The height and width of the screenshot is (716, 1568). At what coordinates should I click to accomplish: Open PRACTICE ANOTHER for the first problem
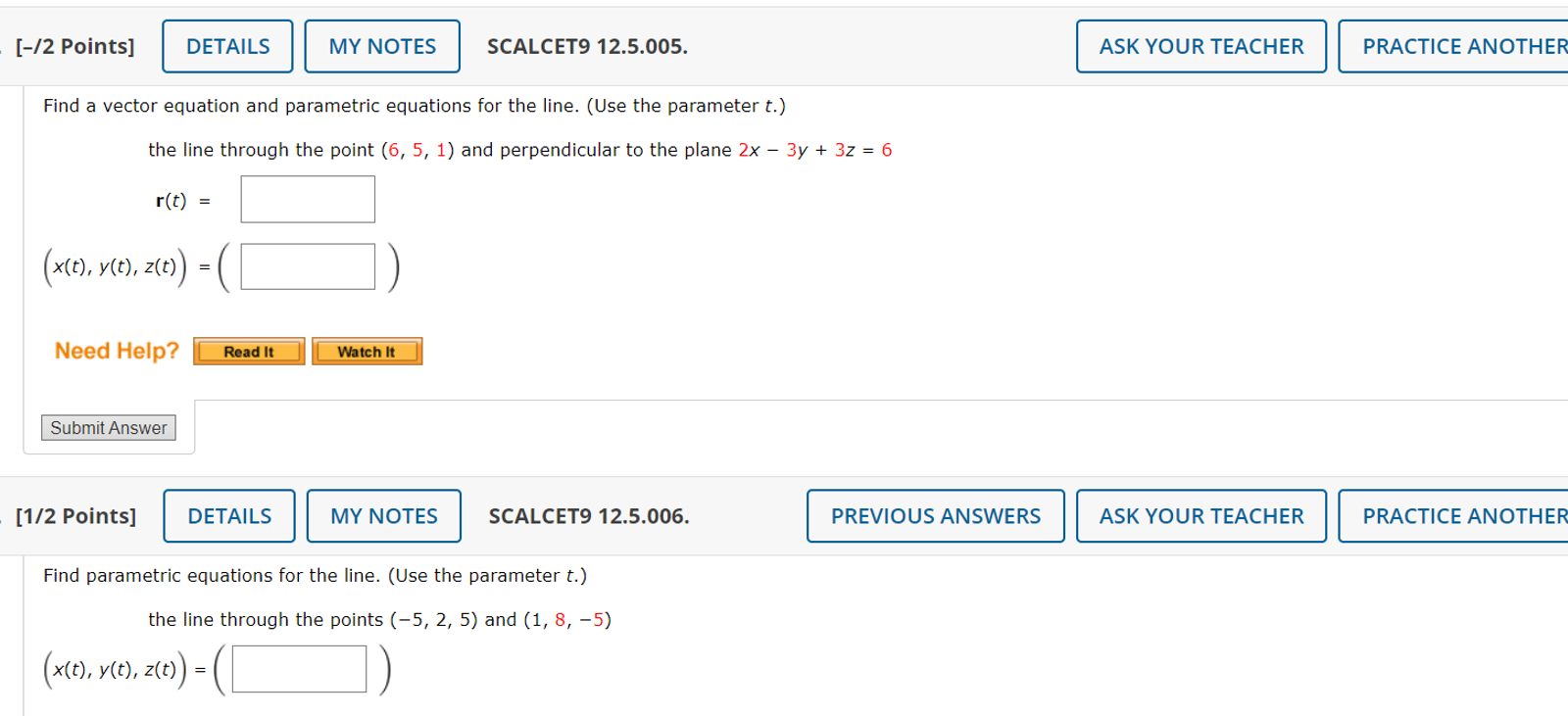(x=1460, y=45)
